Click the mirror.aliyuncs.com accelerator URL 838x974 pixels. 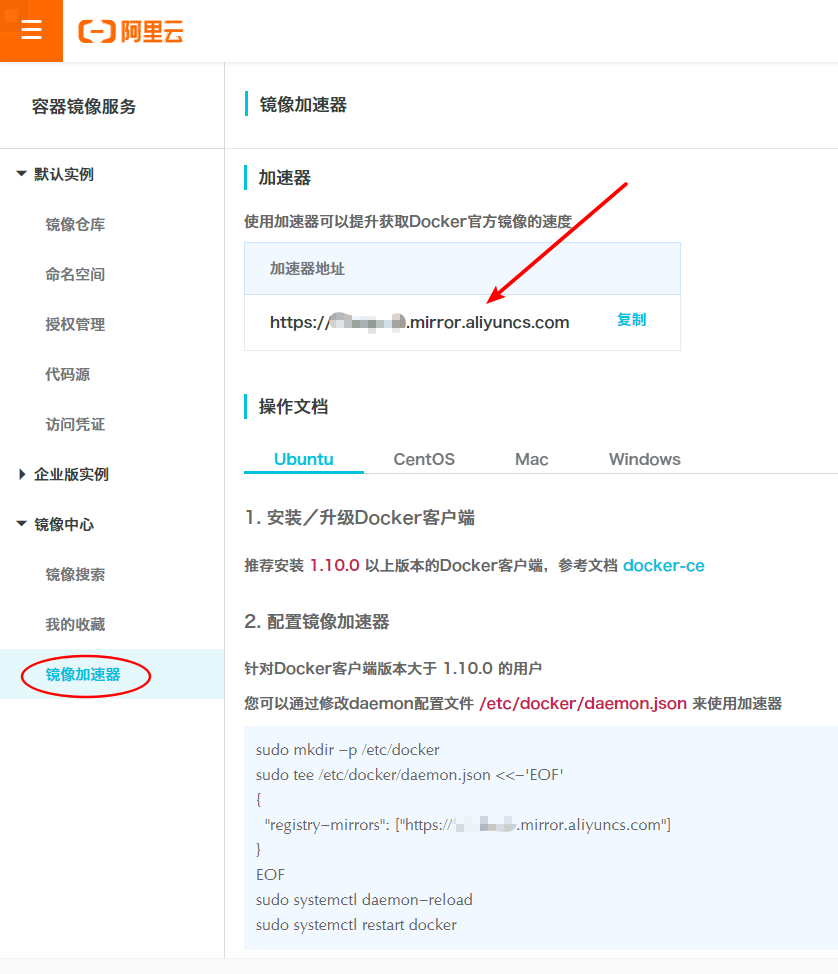coord(419,322)
